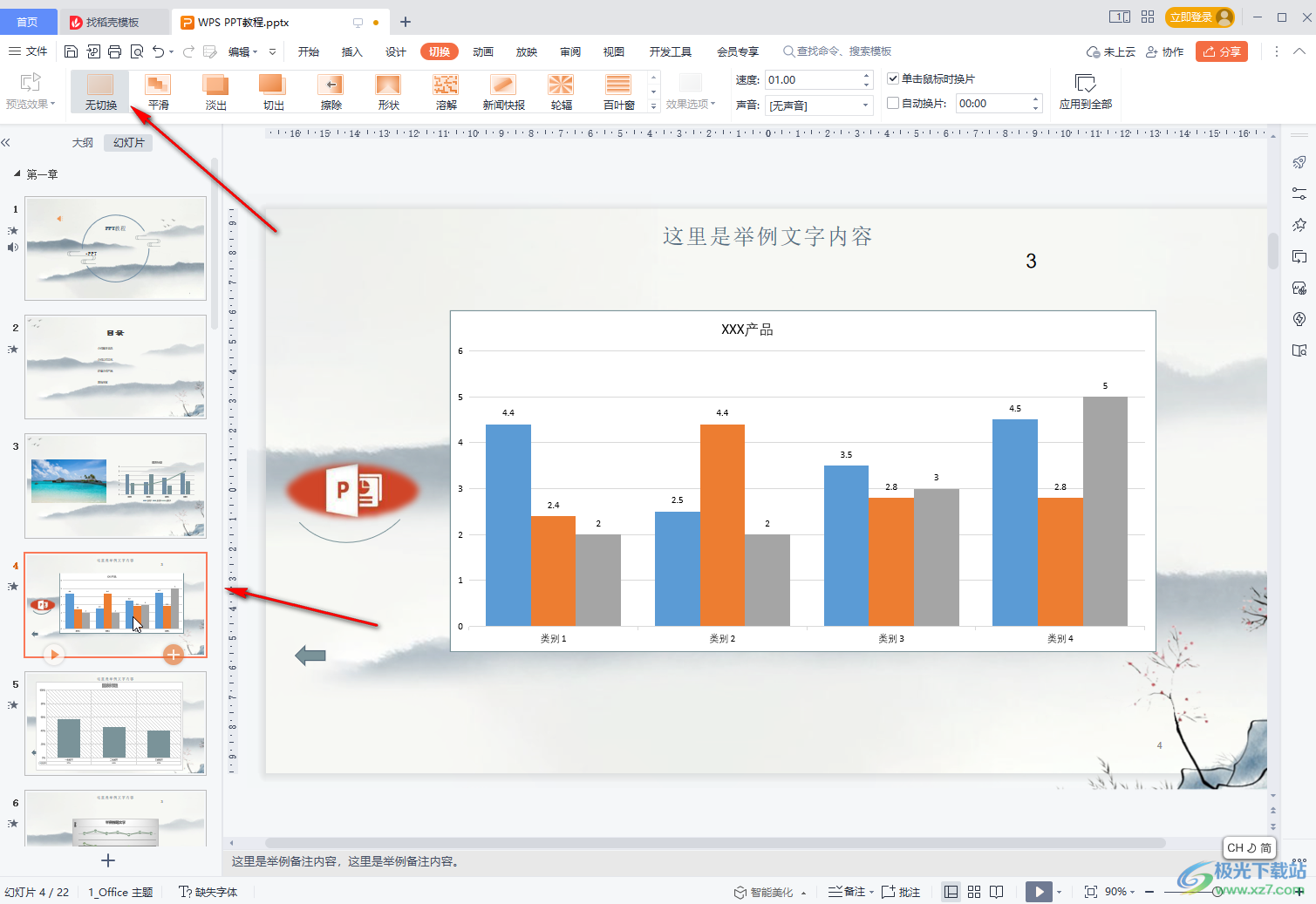
Task: Select slide 3 thumbnail
Action: click(115, 486)
